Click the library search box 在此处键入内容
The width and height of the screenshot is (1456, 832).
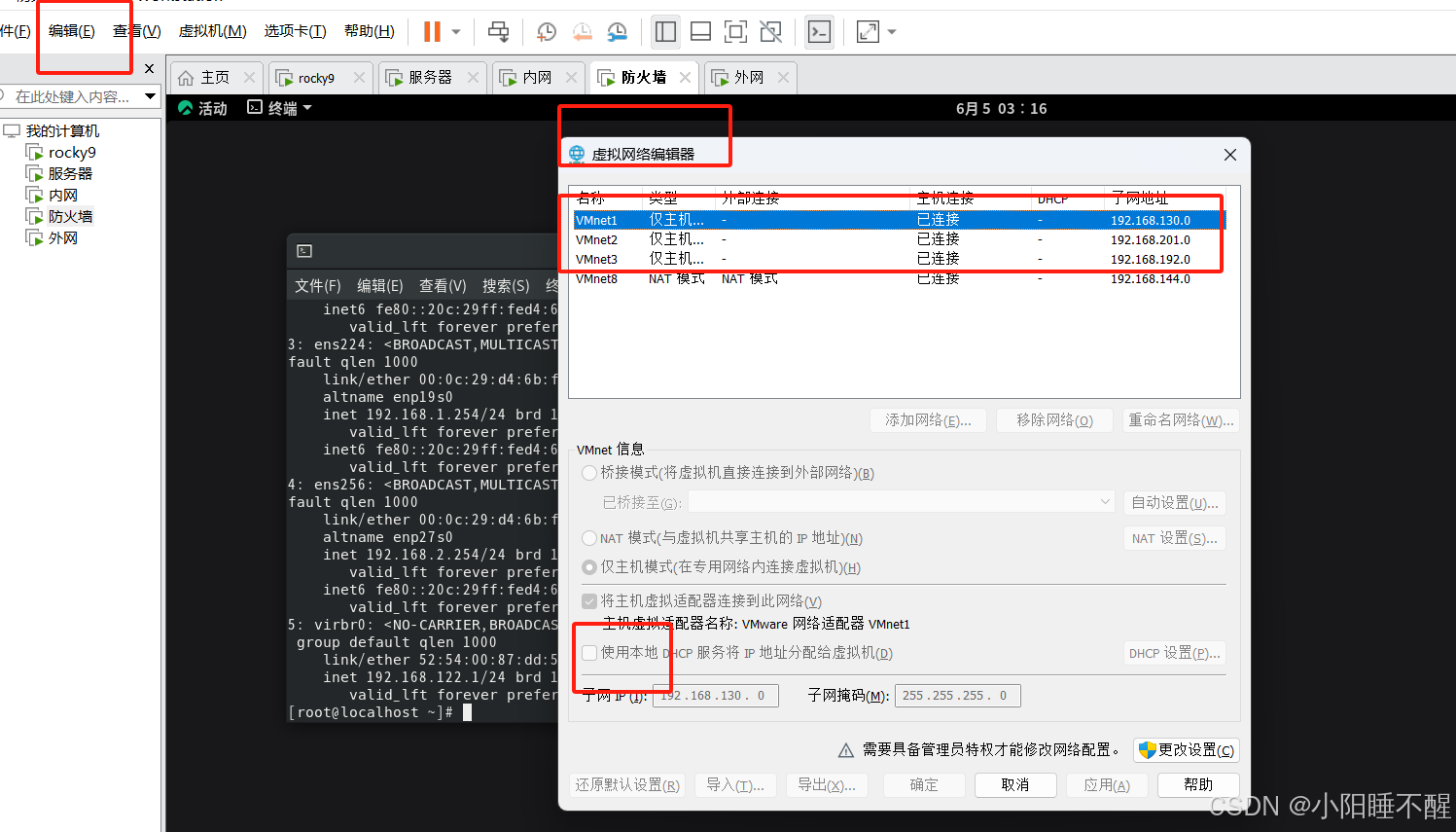[x=72, y=96]
